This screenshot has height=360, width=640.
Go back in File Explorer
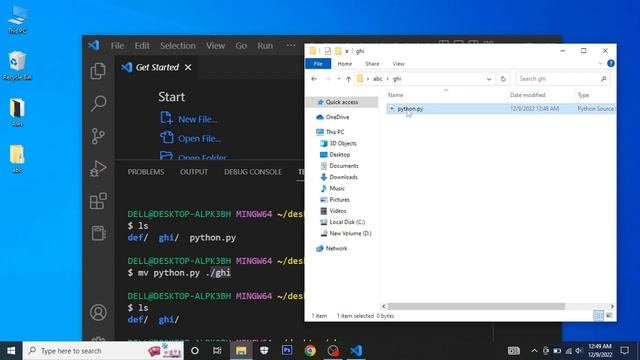click(314, 79)
